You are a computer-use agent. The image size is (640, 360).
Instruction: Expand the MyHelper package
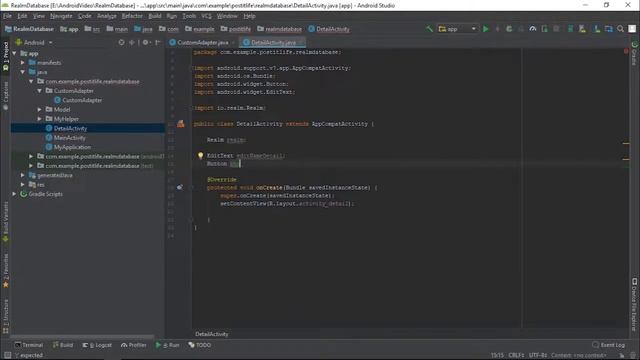coord(40,119)
